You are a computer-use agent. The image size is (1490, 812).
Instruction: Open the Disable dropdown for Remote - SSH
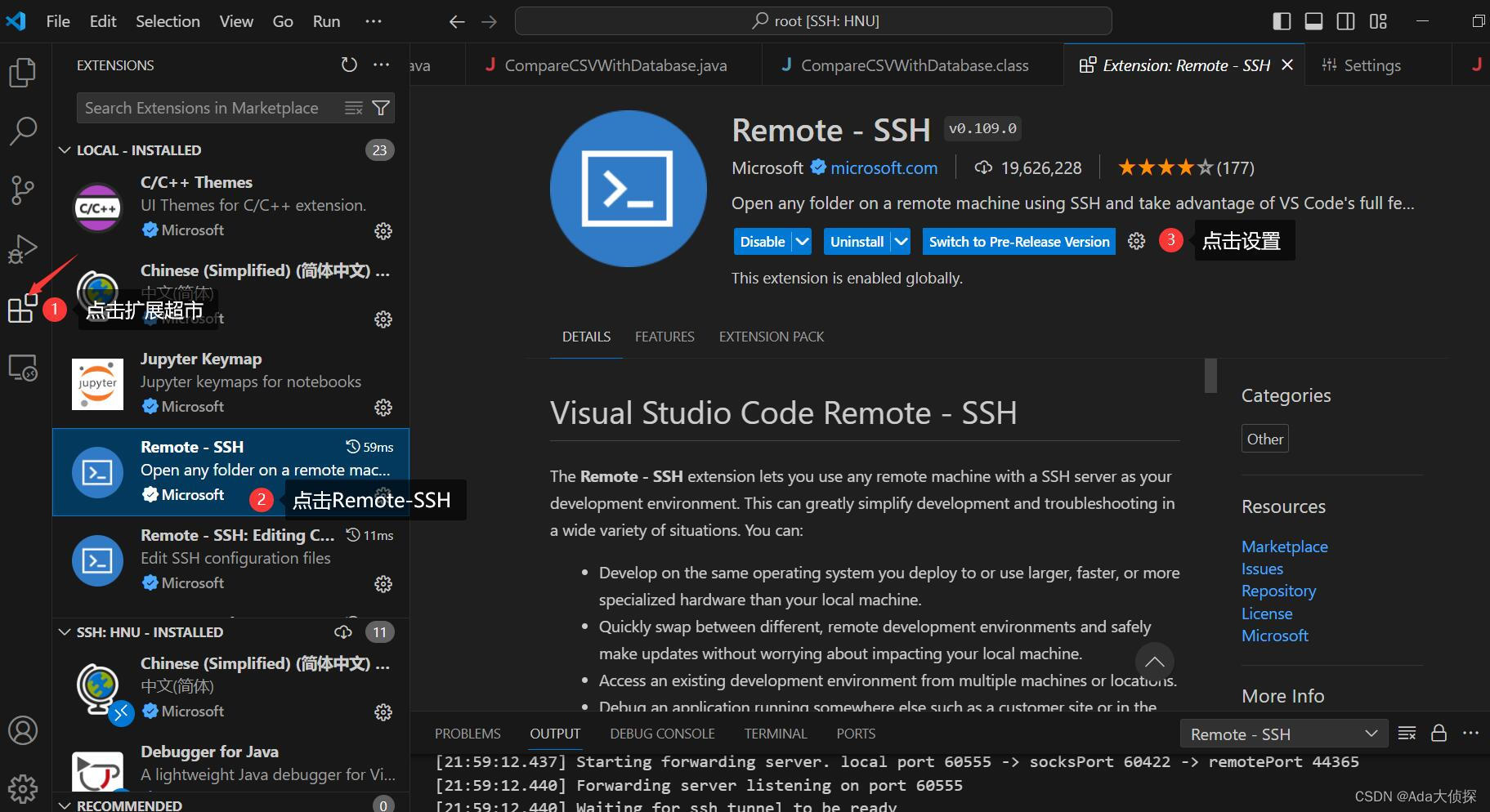tap(802, 241)
